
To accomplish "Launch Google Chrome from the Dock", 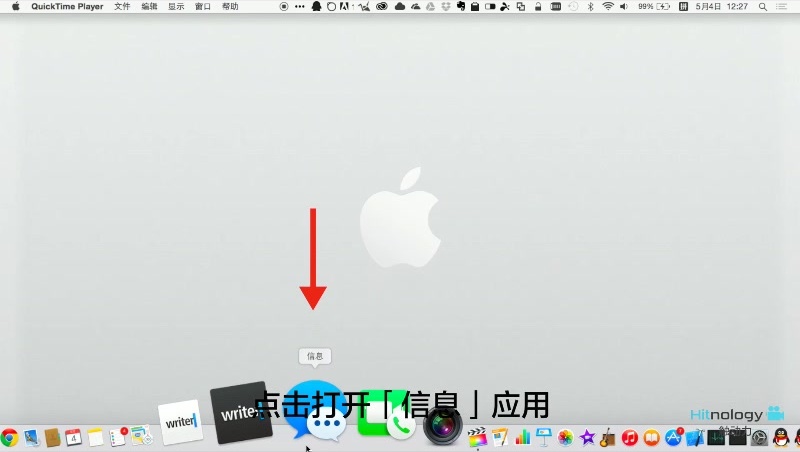I will tap(10, 438).
